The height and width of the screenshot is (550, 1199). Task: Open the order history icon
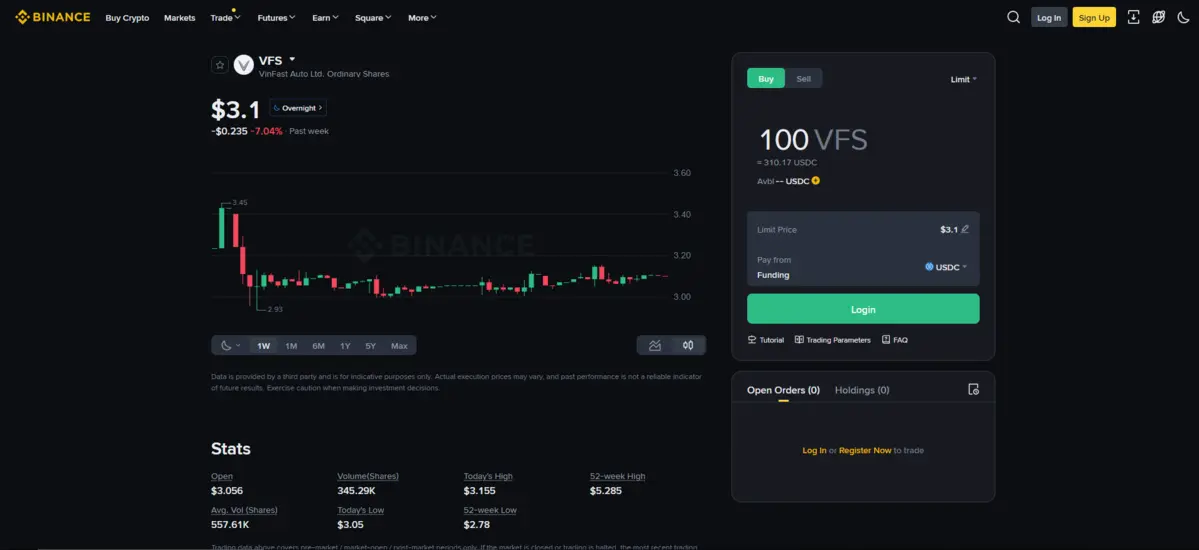tap(973, 389)
